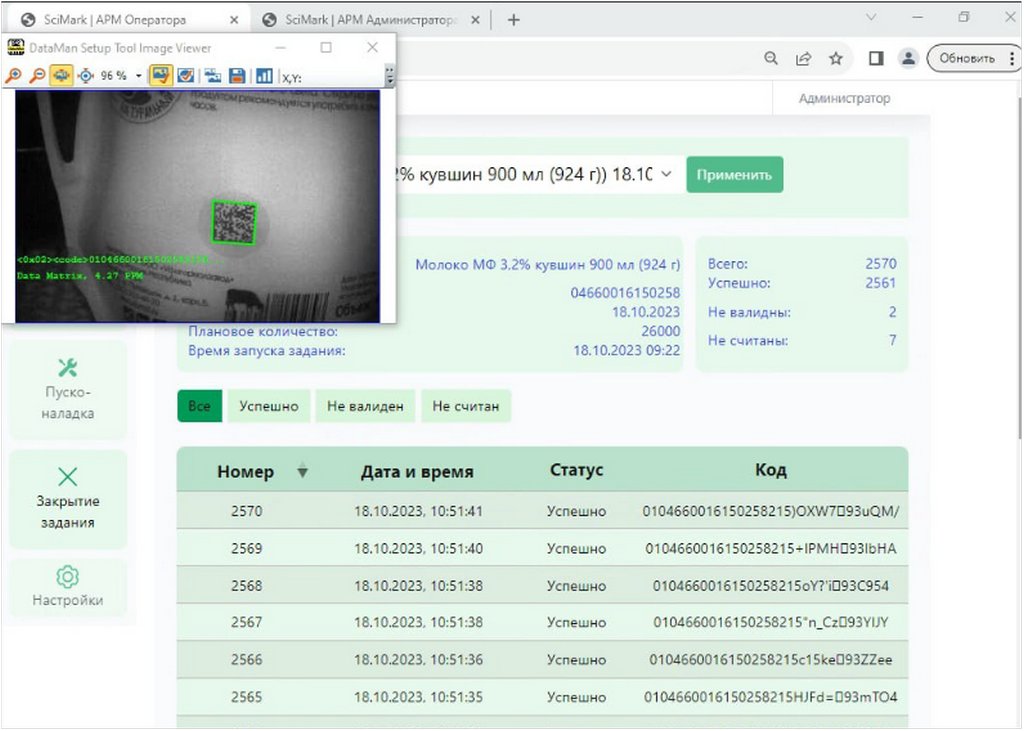The width and height of the screenshot is (1024, 731).
Task: Open a new browser tab
Action: tap(514, 20)
